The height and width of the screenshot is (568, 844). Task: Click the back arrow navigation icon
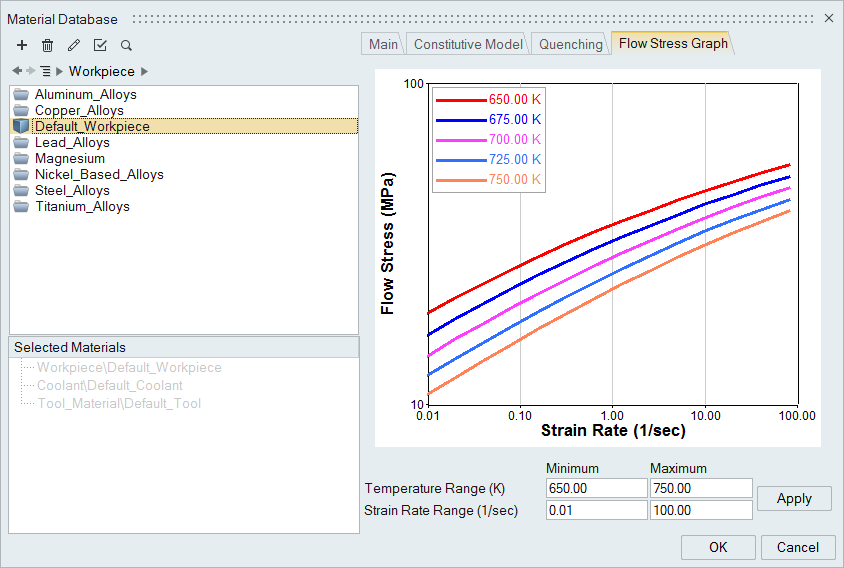16,71
